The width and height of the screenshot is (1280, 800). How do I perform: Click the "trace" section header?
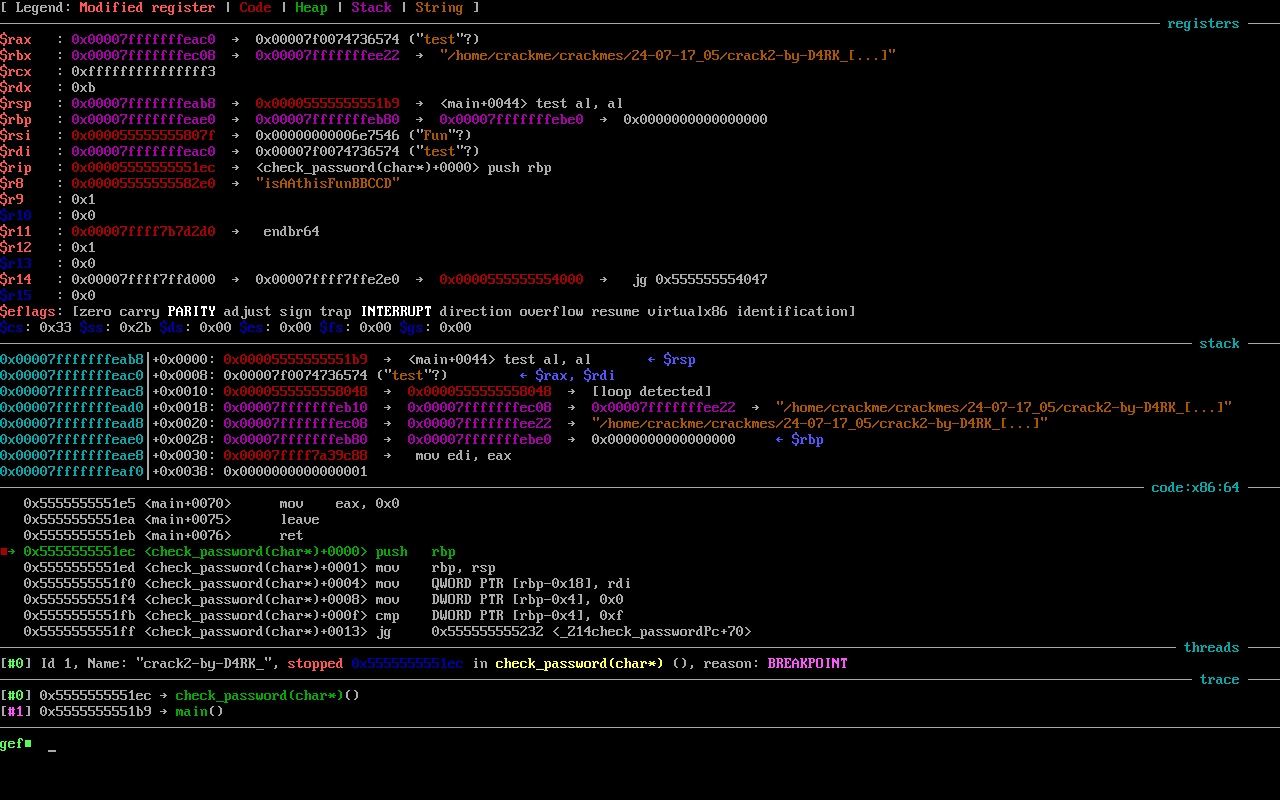click(x=1219, y=680)
